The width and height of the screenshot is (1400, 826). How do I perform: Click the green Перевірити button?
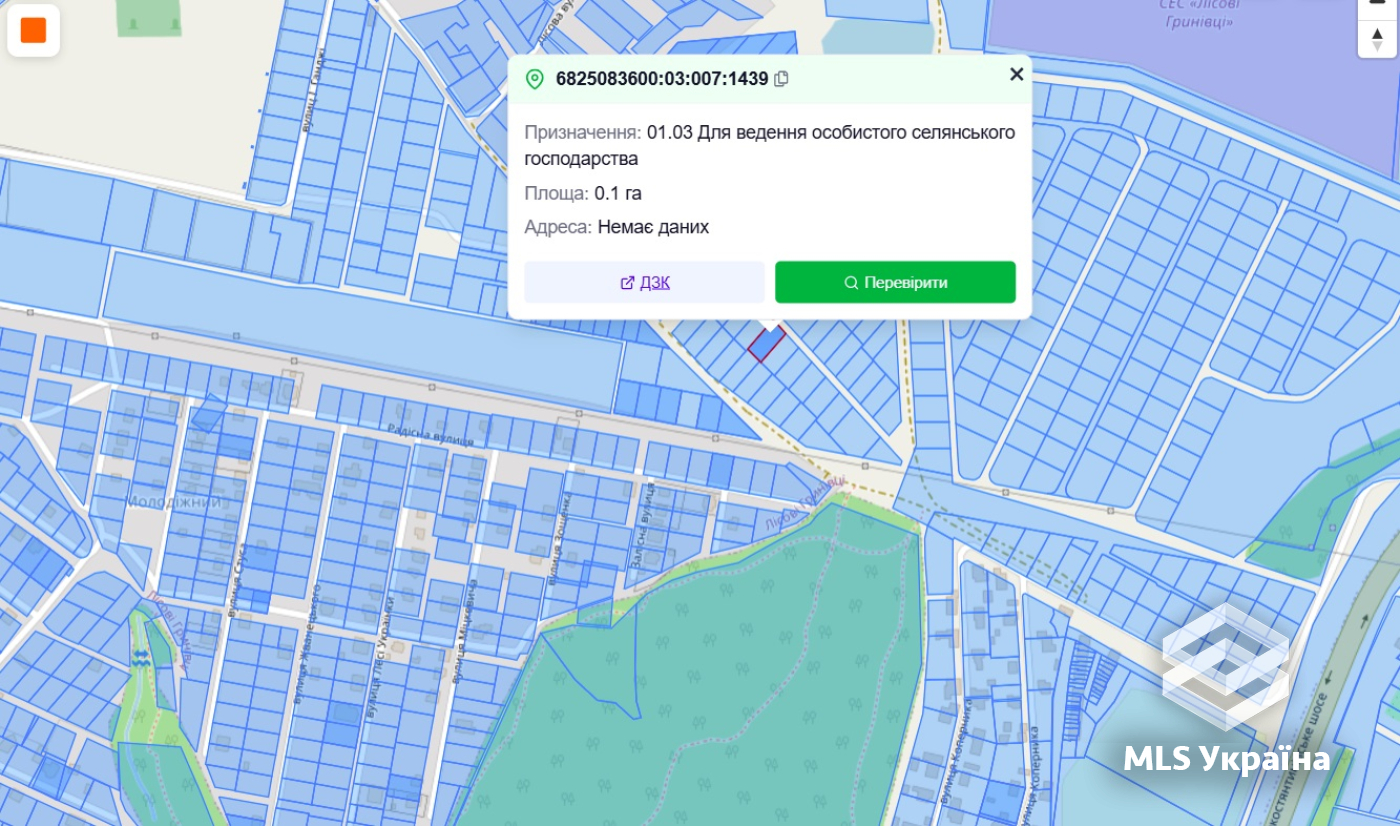pyautogui.click(x=895, y=282)
